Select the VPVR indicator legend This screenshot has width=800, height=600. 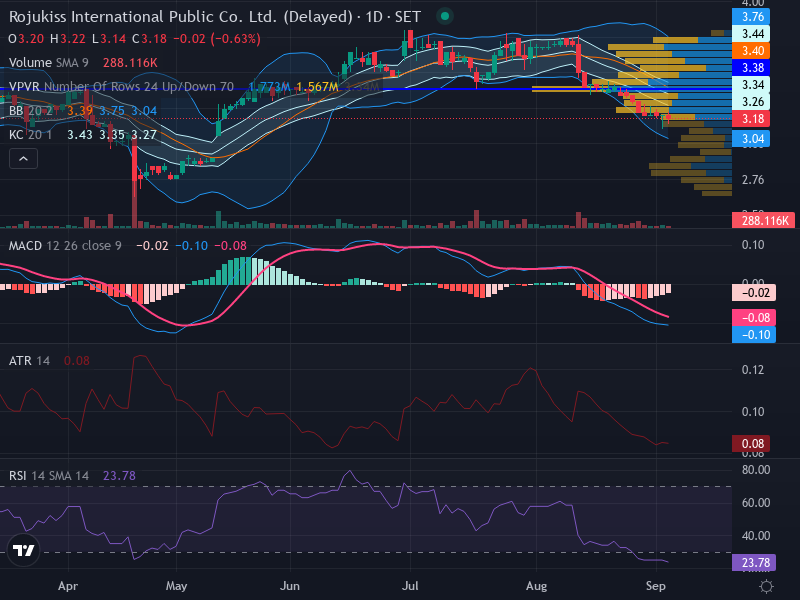click(121, 87)
